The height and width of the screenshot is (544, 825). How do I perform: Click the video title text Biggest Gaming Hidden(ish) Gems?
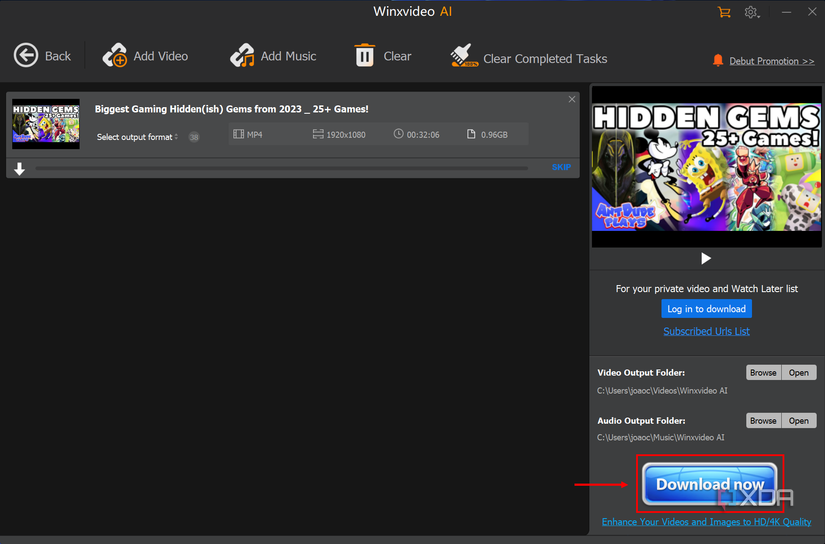pyautogui.click(x=232, y=109)
